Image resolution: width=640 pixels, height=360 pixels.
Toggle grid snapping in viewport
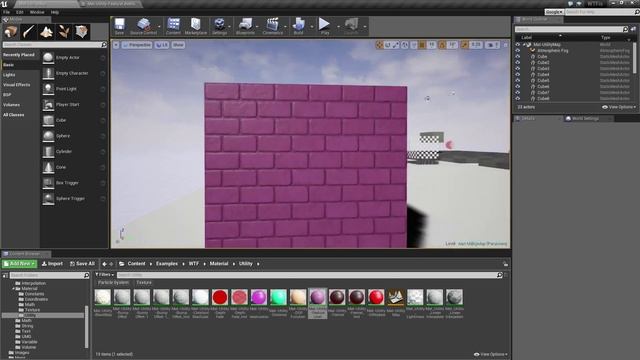coord(422,45)
